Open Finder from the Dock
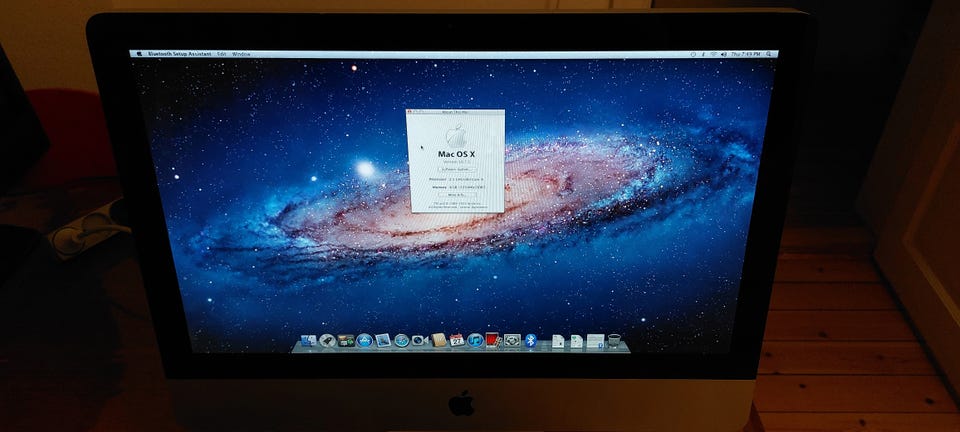Viewport: 960px width, 432px height. tap(309, 341)
